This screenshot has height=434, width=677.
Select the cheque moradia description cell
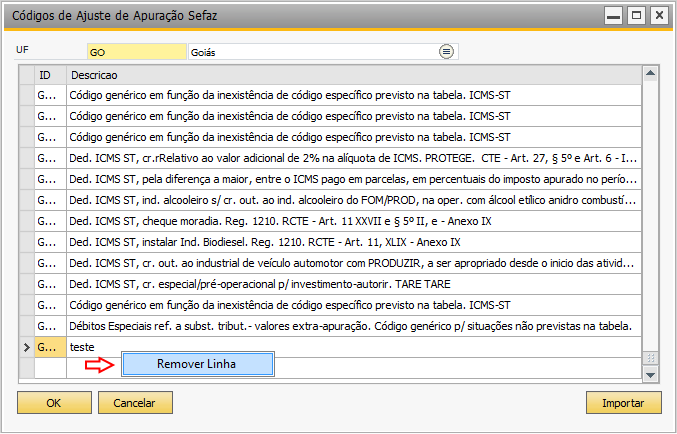click(354, 221)
